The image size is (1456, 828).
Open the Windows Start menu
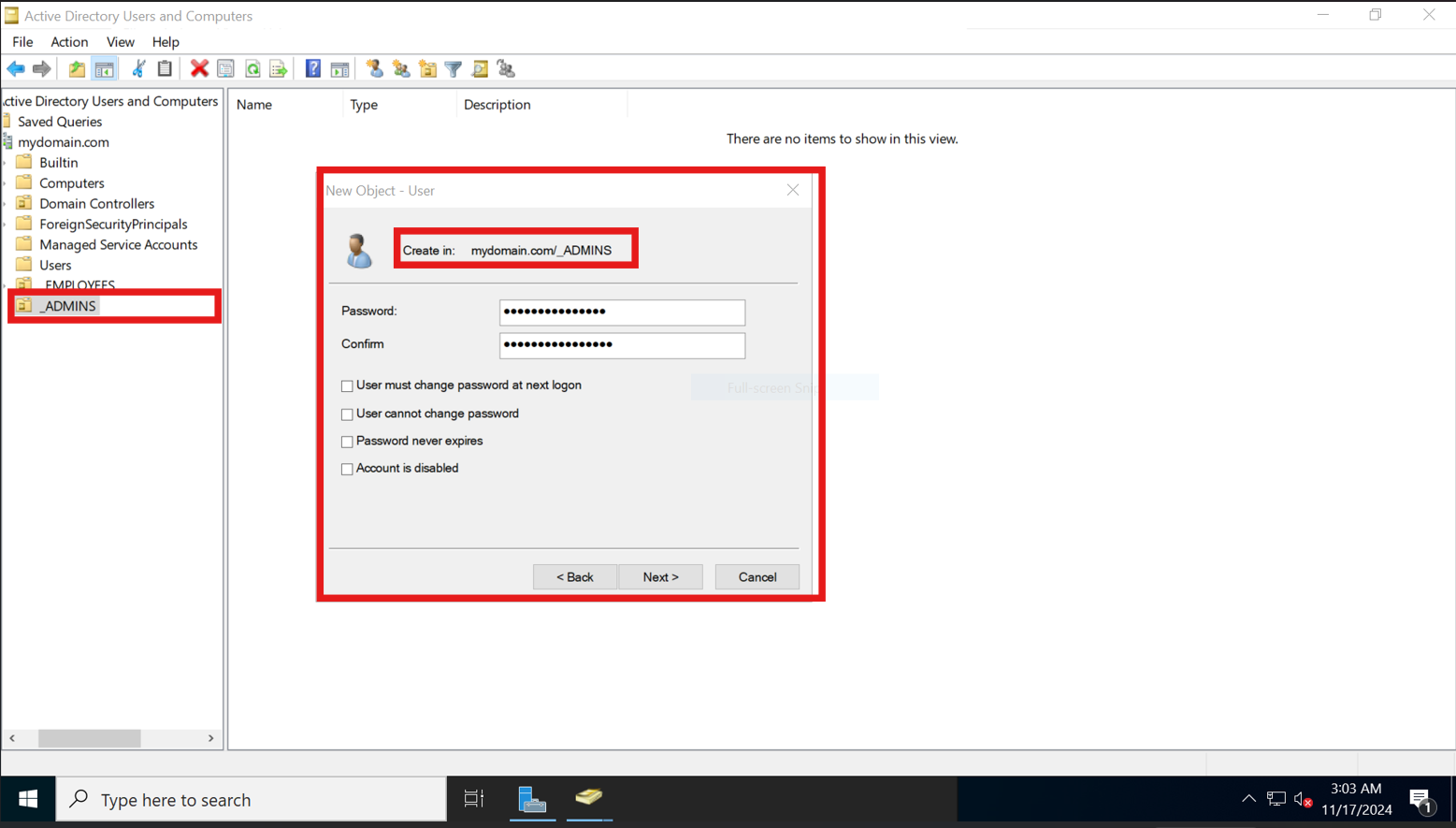(28, 799)
